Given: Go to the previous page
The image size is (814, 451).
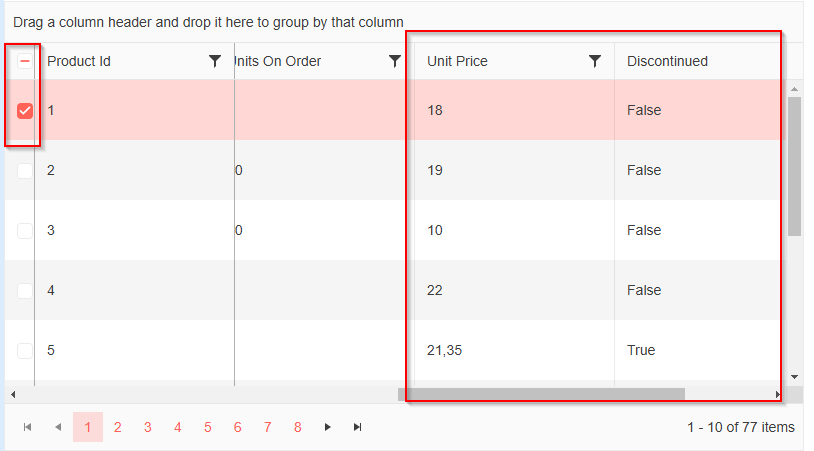Looking at the screenshot, I should coord(57,427).
